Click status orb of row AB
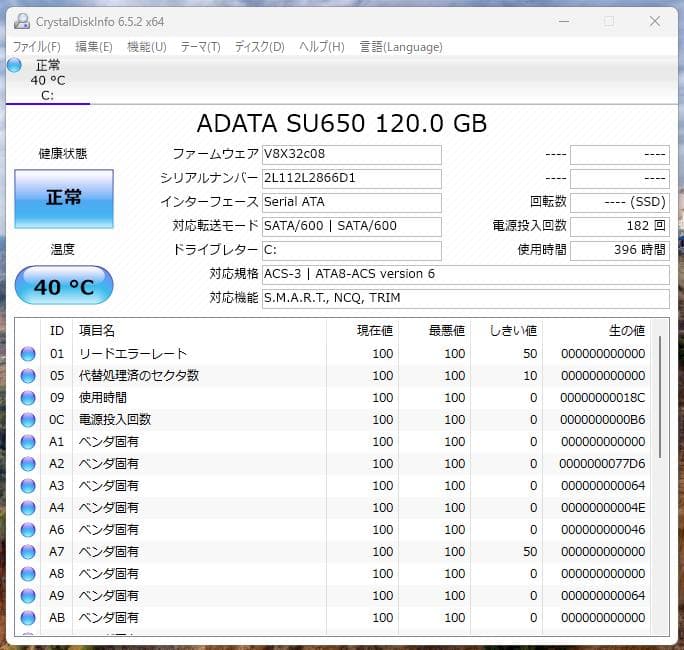Screen dimensions: 684x650 pyautogui.click(x=28, y=618)
